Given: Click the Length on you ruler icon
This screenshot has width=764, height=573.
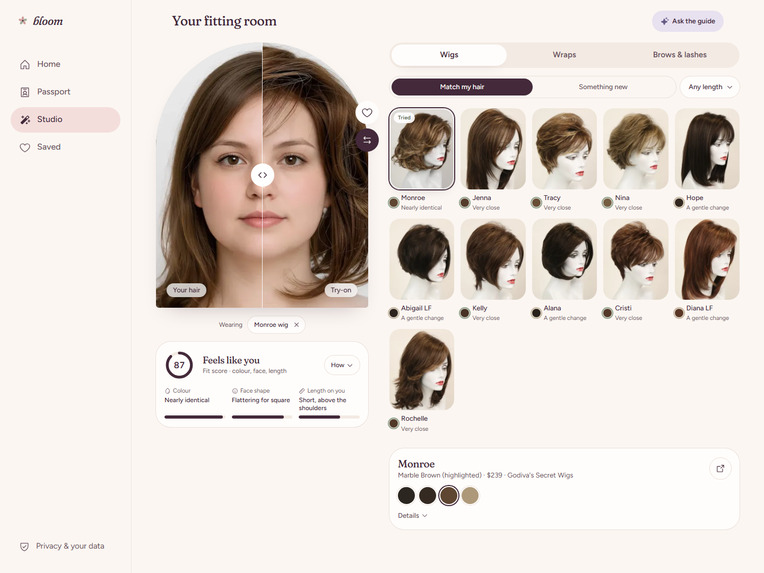Looking at the screenshot, I should pyautogui.click(x=302, y=391).
